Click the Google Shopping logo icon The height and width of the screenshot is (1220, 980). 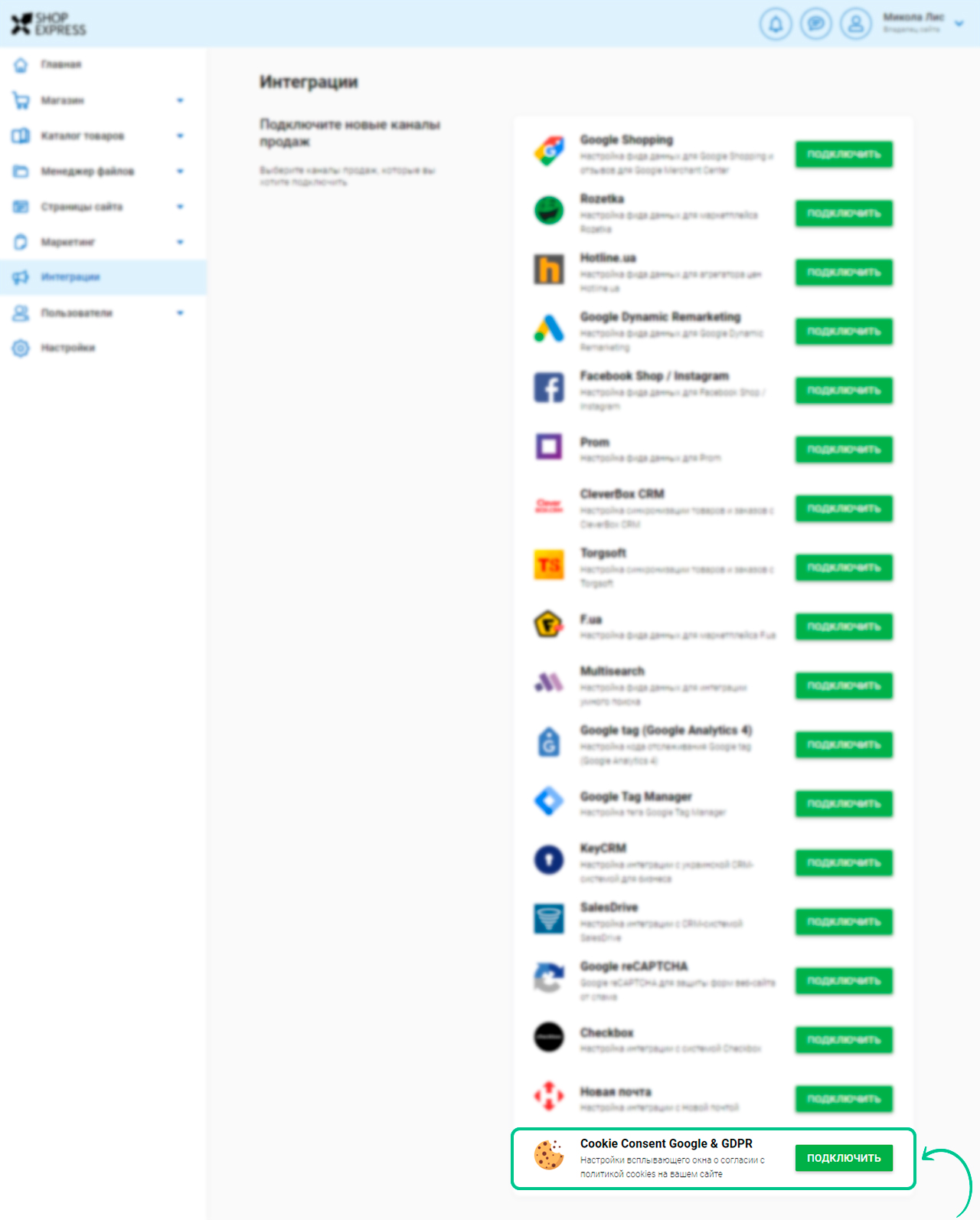pyautogui.click(x=549, y=151)
